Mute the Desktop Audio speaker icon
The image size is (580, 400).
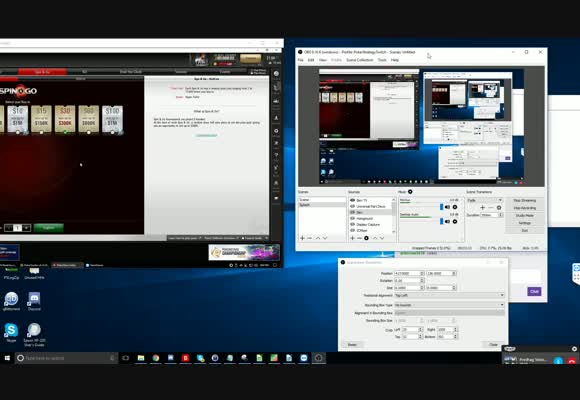pyautogui.click(x=447, y=221)
